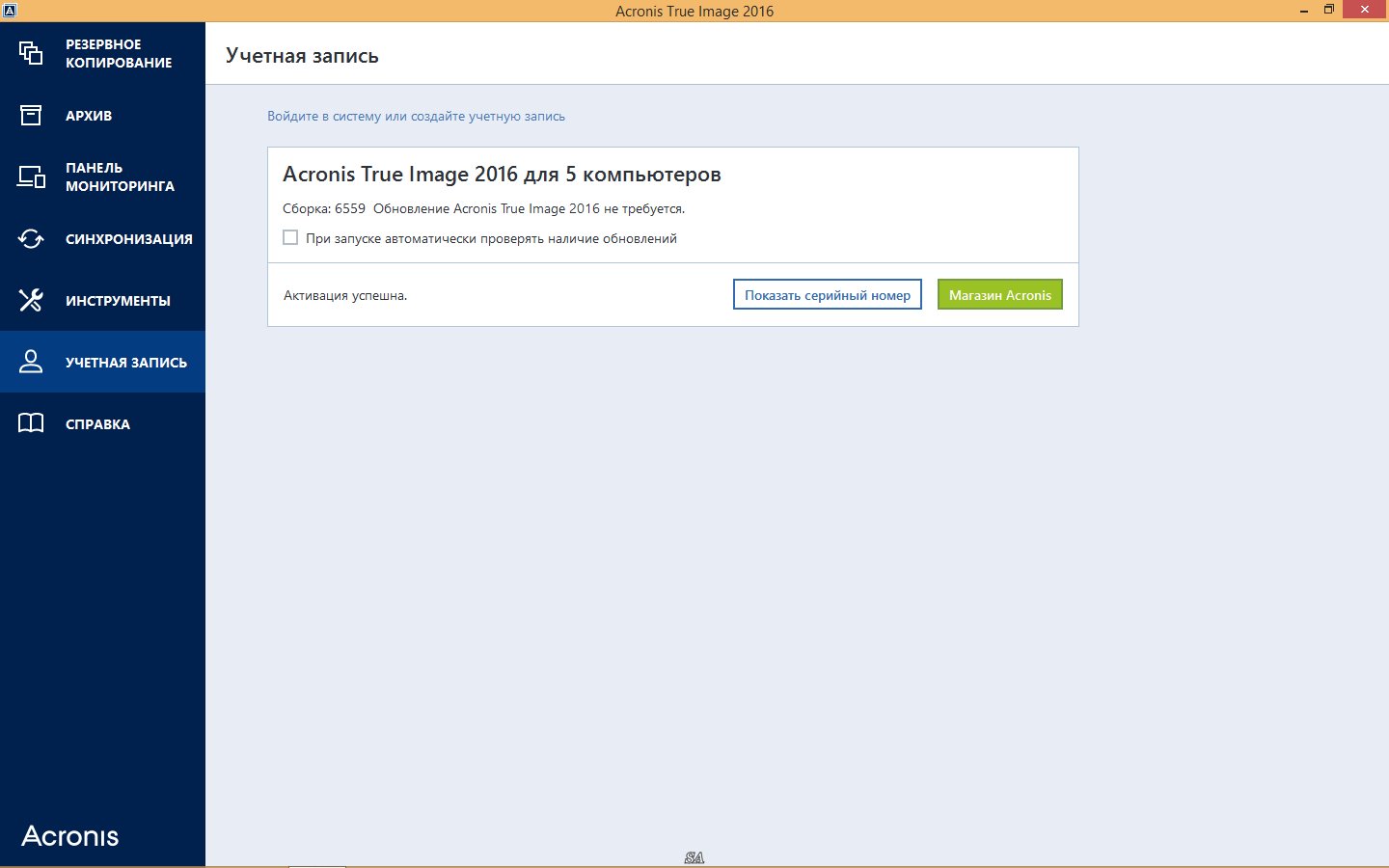Open Tools via the wrench-screwdriver icon
The width and height of the screenshot is (1389, 868).
pos(31,301)
